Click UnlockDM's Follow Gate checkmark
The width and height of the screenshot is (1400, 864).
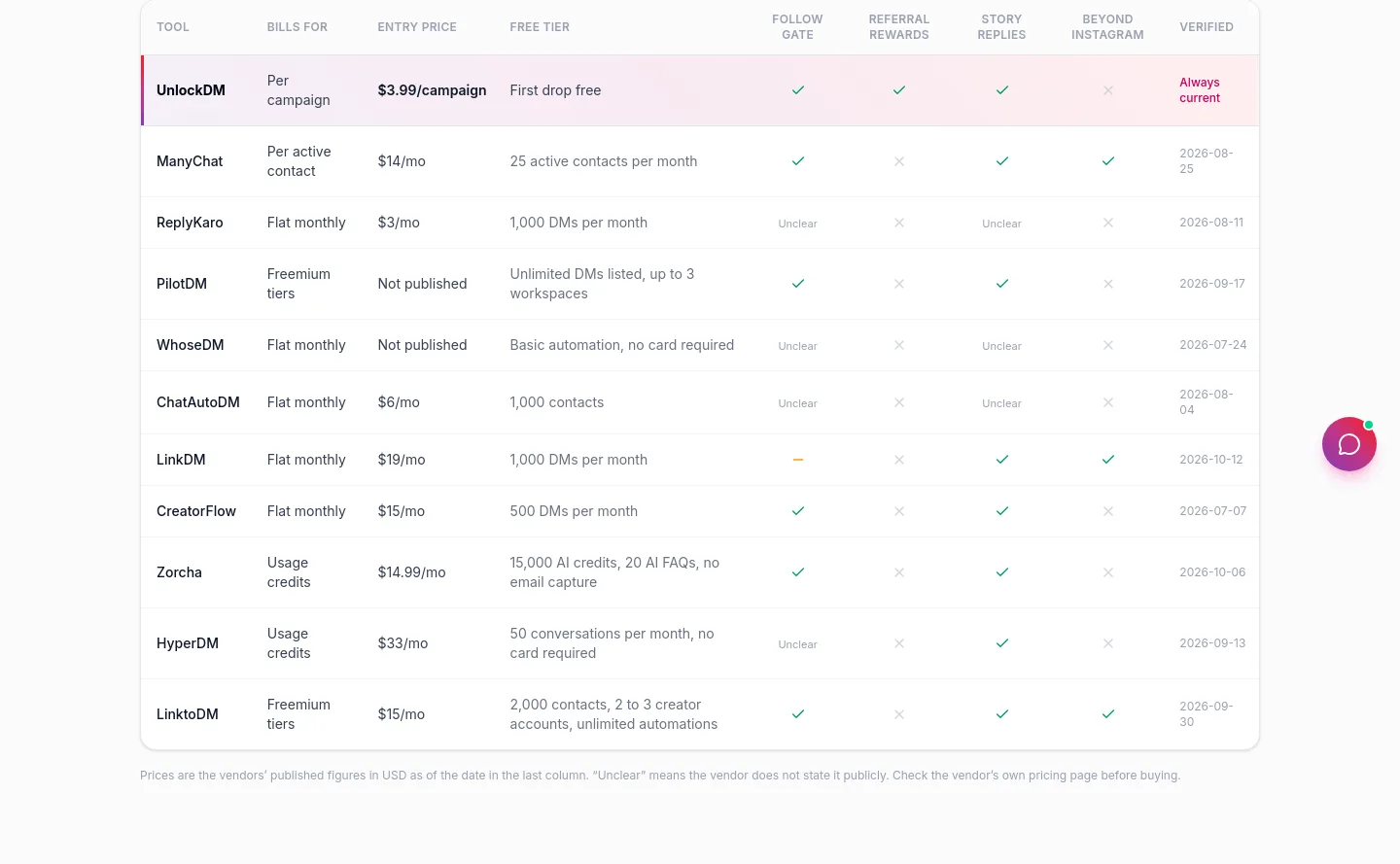point(798,90)
